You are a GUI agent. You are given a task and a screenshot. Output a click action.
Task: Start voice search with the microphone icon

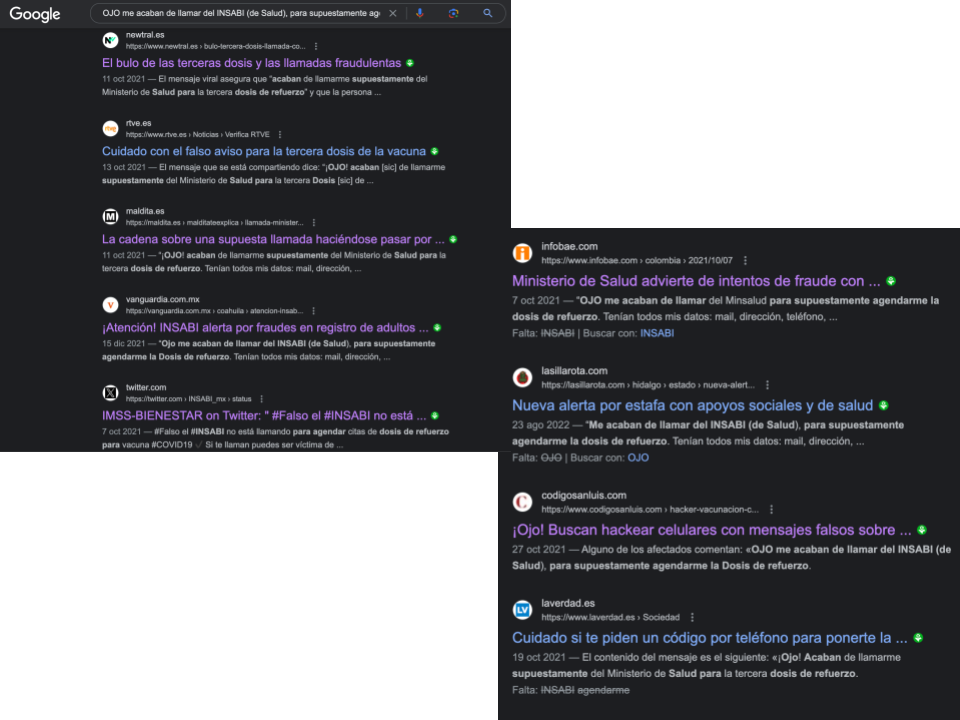420,13
